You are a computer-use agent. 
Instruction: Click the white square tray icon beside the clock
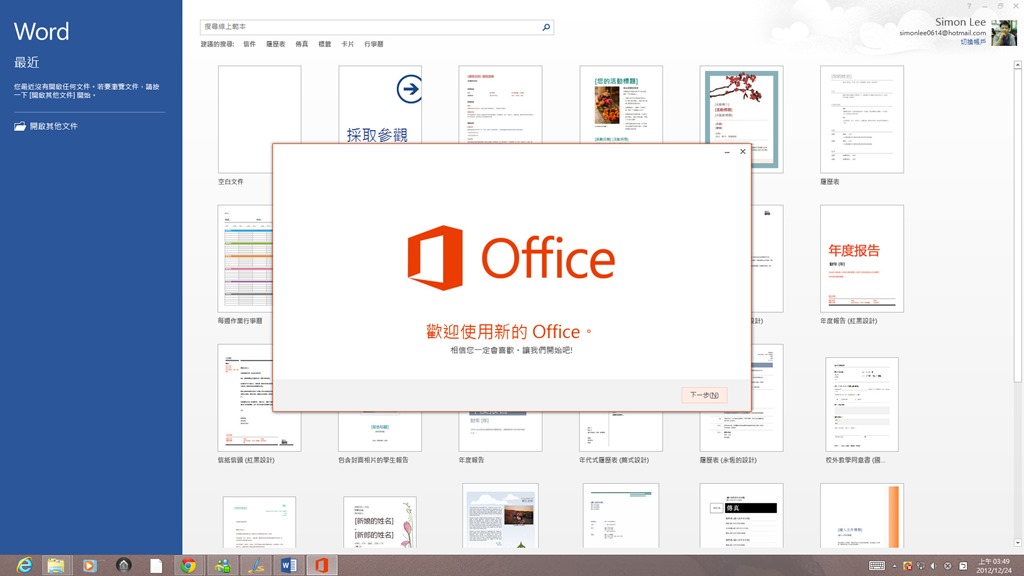963,566
